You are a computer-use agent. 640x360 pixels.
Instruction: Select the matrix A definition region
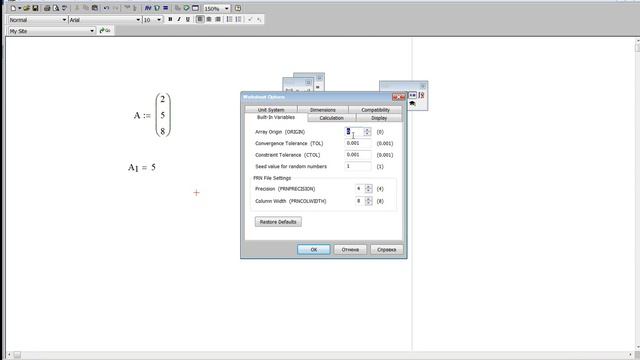click(x=152, y=115)
